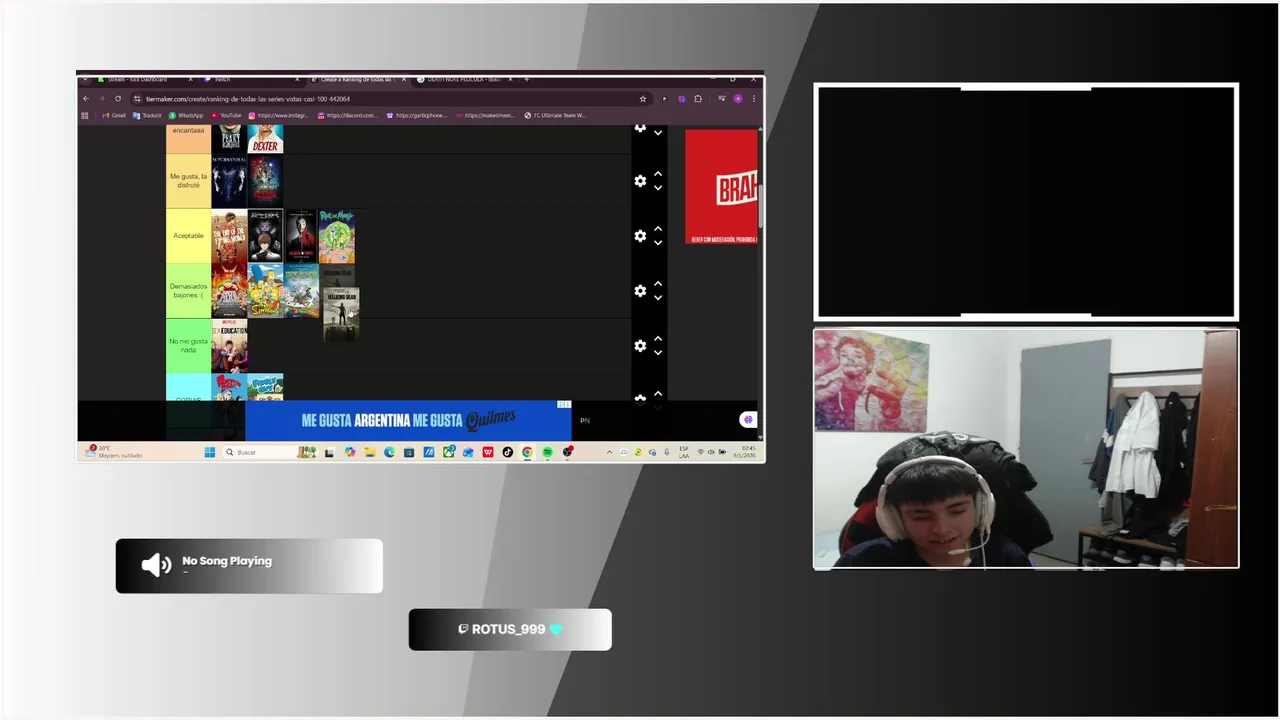Open the taskbar volume control
This screenshot has width=1280, height=720.
click(x=711, y=452)
